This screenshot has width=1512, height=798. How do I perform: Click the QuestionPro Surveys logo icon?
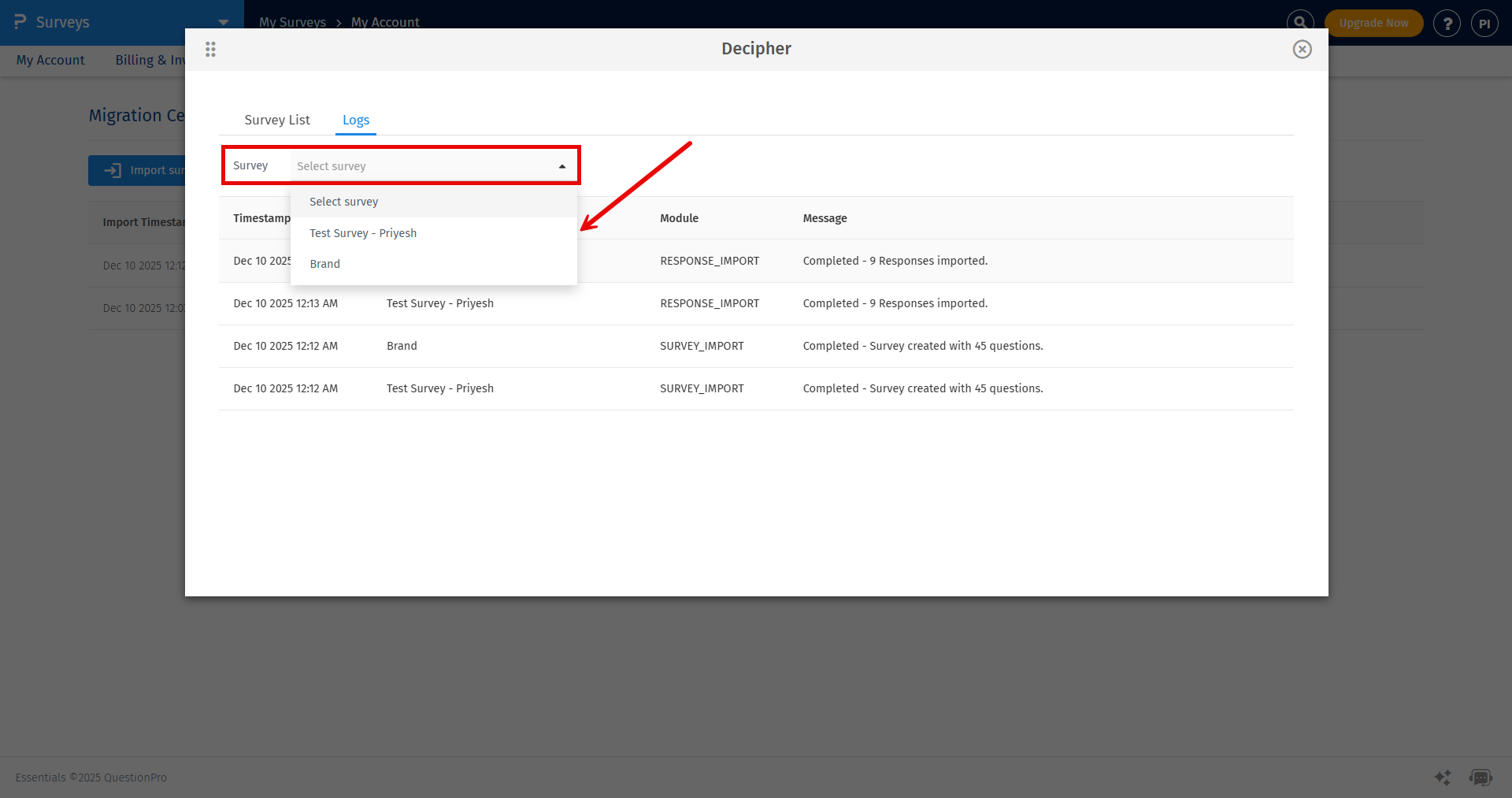[17, 22]
